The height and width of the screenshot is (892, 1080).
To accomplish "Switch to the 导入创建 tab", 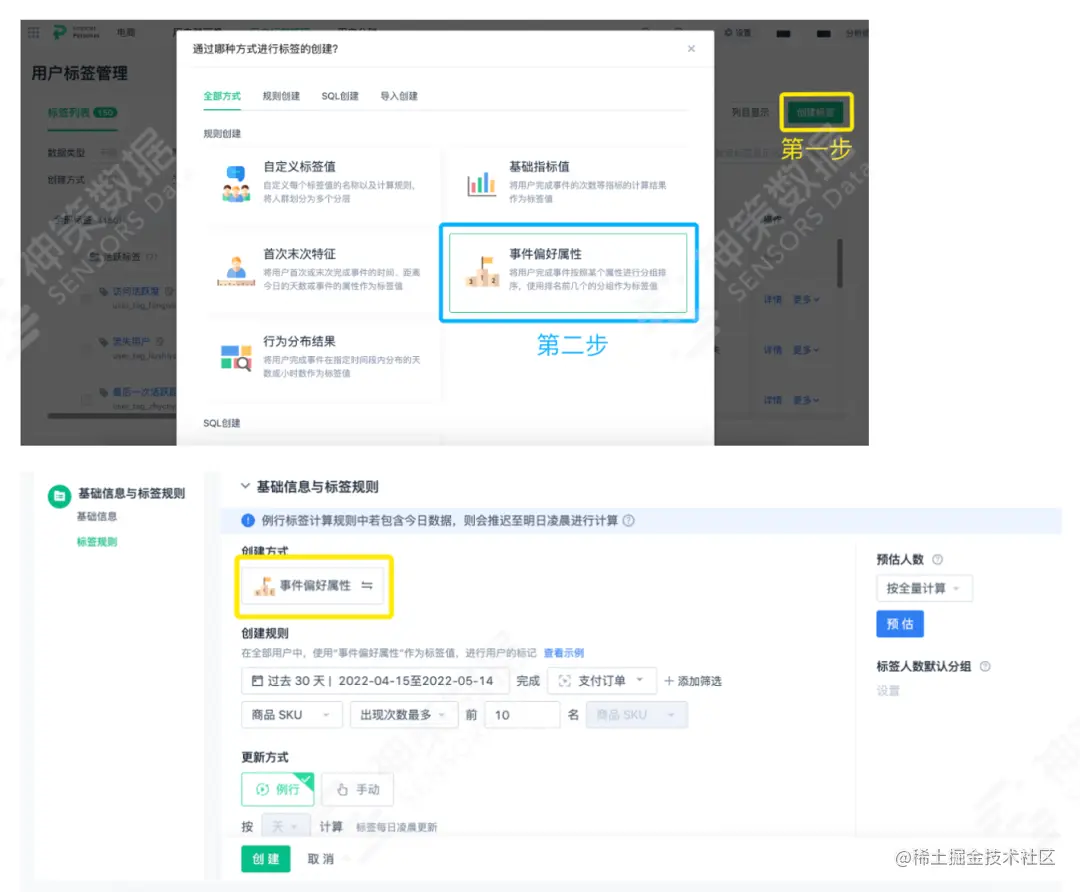I will click(399, 96).
